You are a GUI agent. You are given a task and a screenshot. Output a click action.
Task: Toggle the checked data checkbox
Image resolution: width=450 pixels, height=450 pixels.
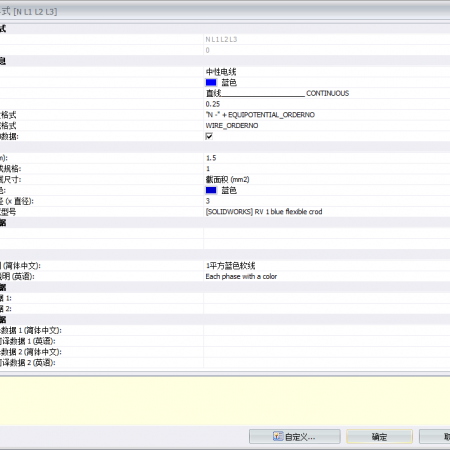click(209, 136)
